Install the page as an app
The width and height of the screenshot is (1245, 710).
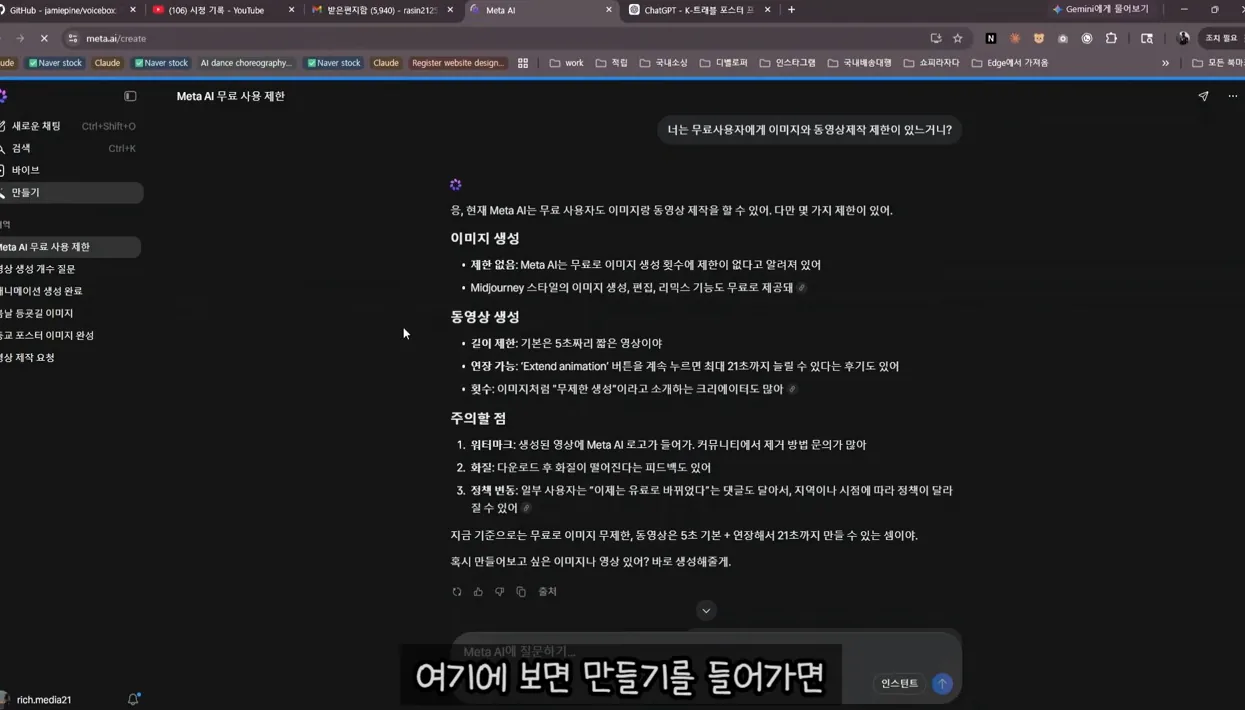[x=936, y=38]
